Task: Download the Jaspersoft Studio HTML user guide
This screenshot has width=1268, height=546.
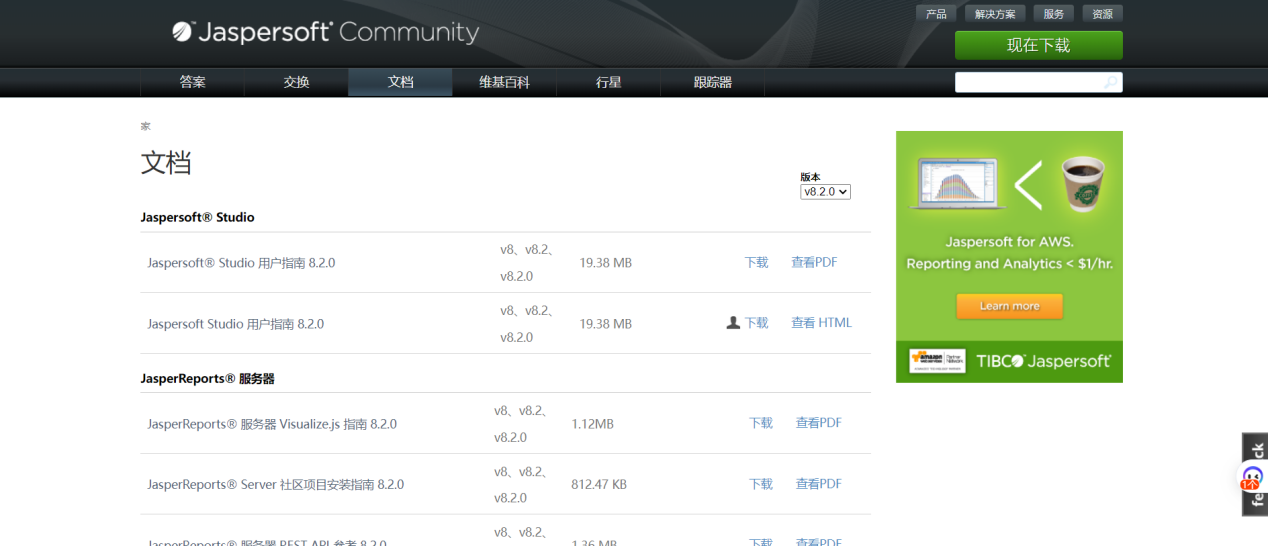Action: click(756, 323)
